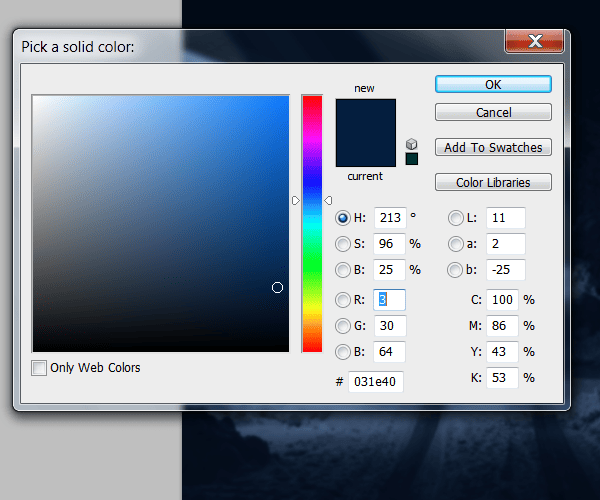The image size is (600, 500).
Task: Enable the Only Web Colors checkbox
Action: (x=40, y=368)
